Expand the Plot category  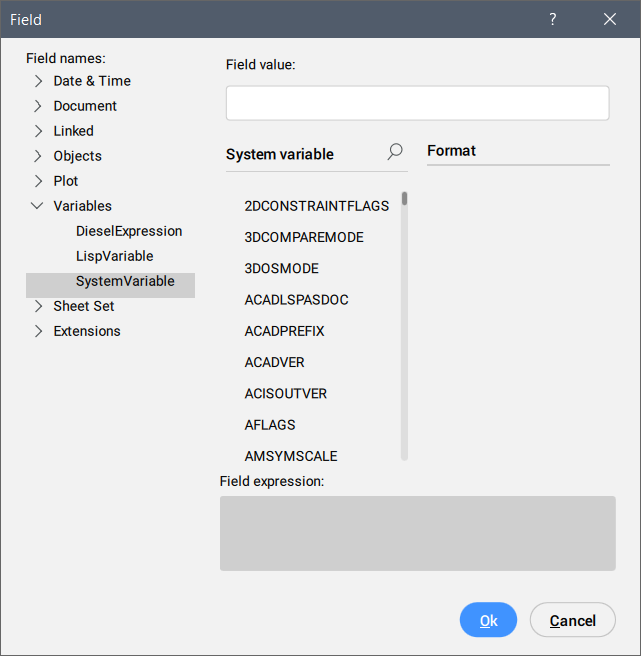point(38,181)
